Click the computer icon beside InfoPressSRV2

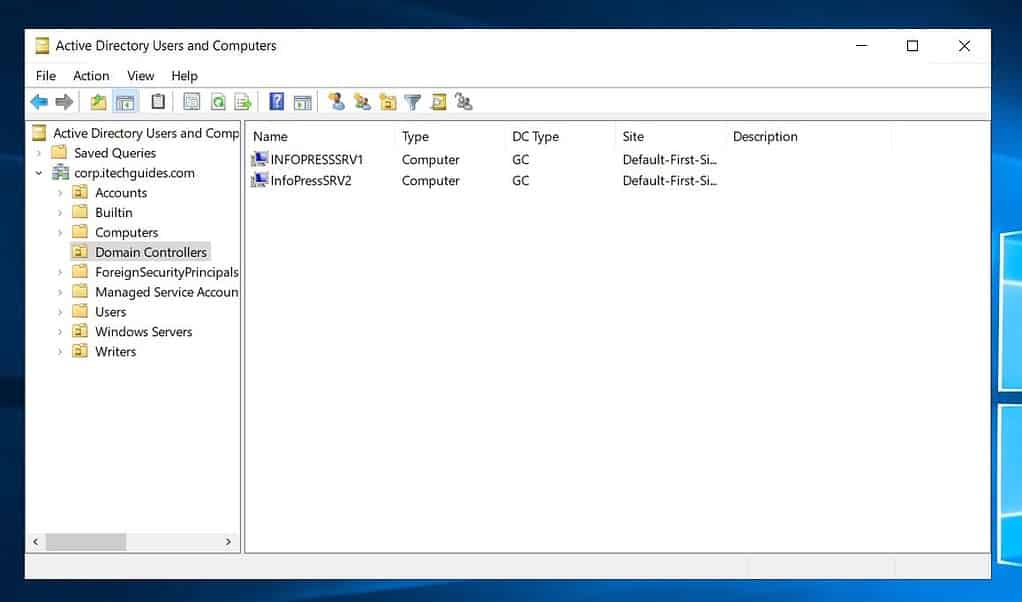pos(259,180)
